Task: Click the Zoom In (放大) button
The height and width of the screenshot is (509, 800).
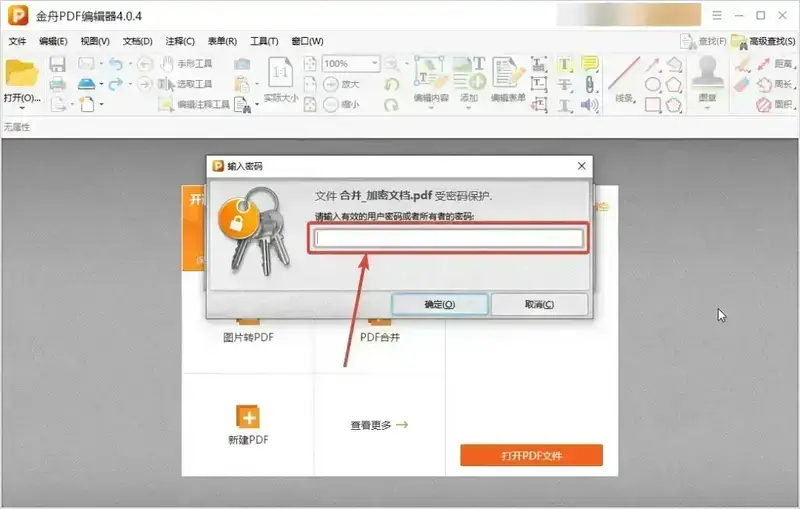Action: point(342,84)
